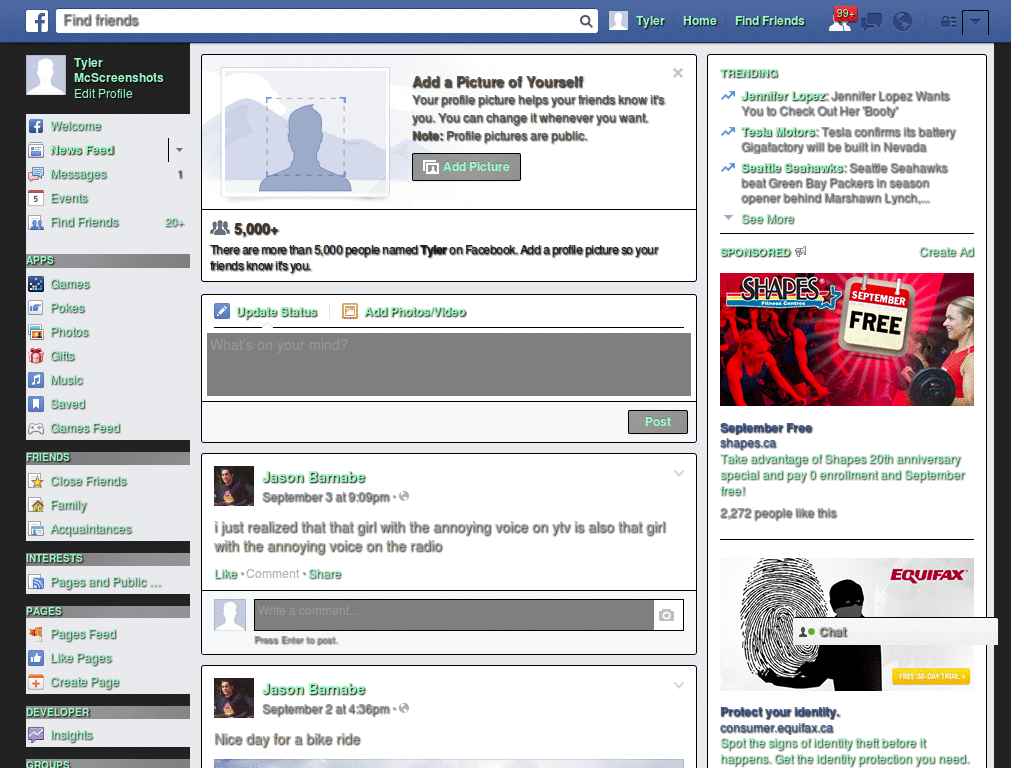Open the Saved bookmark icon
This screenshot has width=1024, height=768.
point(36,404)
